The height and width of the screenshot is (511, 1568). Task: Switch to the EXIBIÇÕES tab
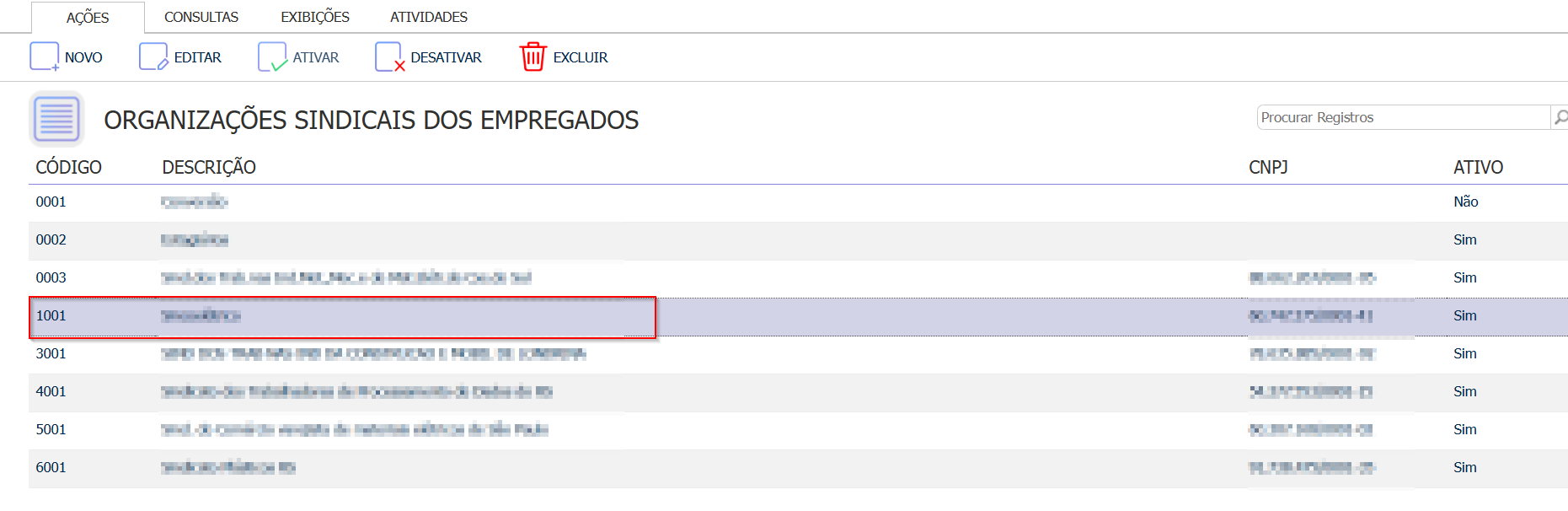pos(315,17)
